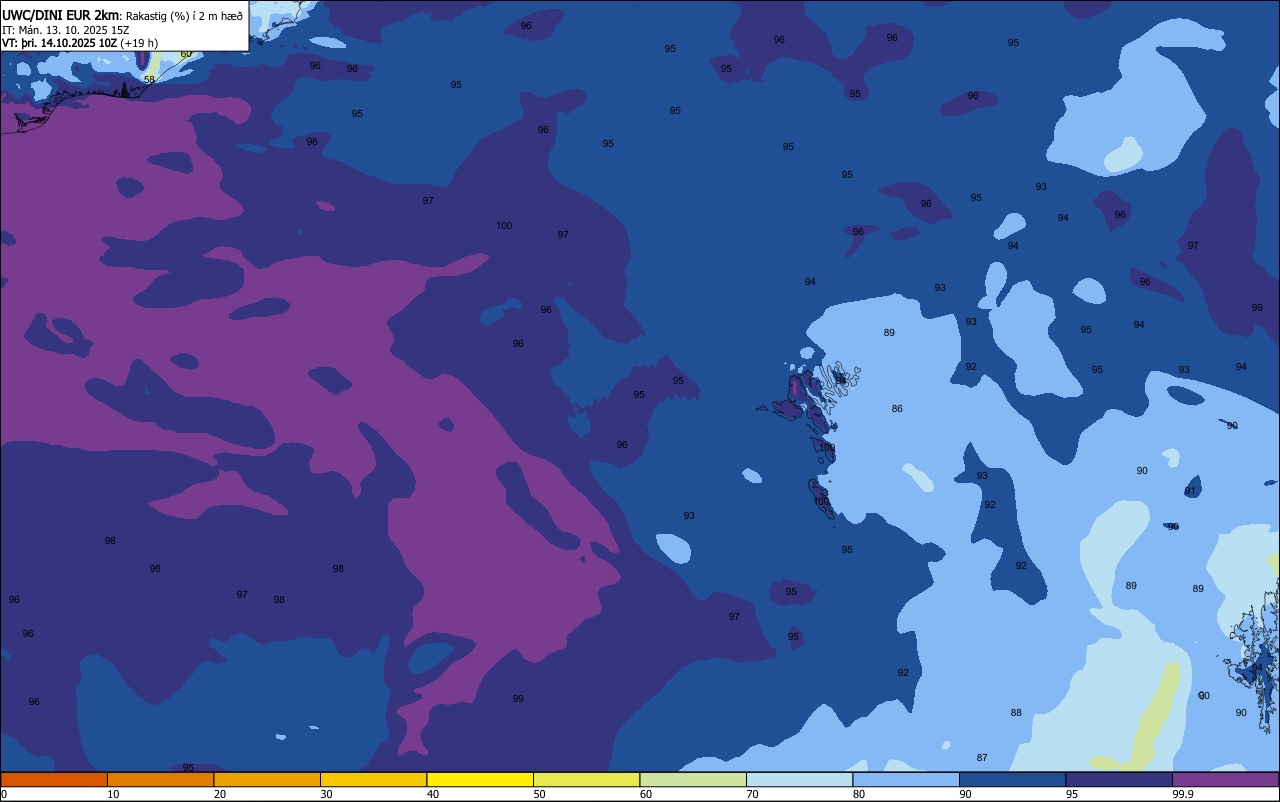Viewport: 1280px width, 802px height.
Task: Click the dark orange 0–10 legend color segment
Action: pos(54,779)
